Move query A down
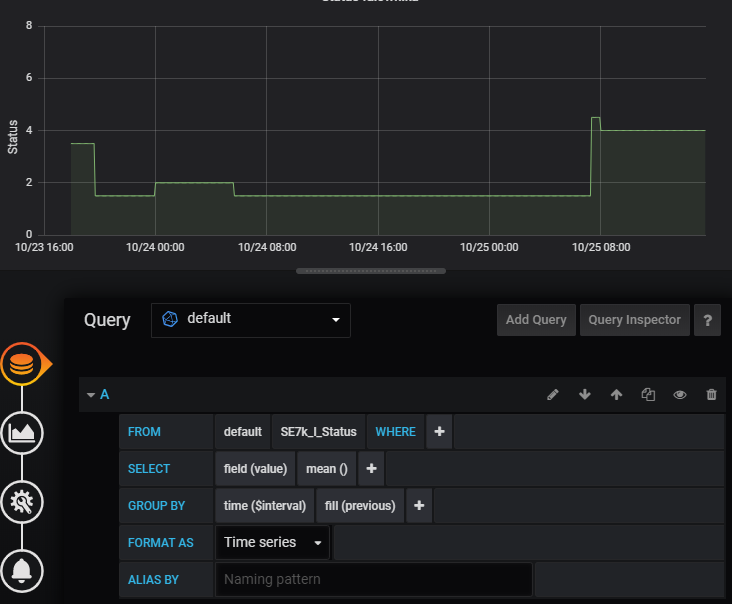 [584, 395]
